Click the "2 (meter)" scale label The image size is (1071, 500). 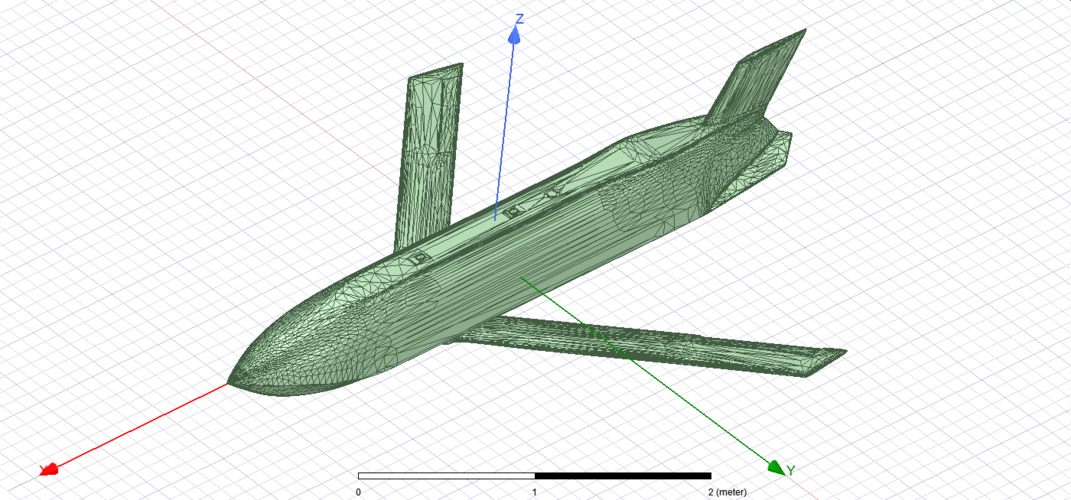727,492
